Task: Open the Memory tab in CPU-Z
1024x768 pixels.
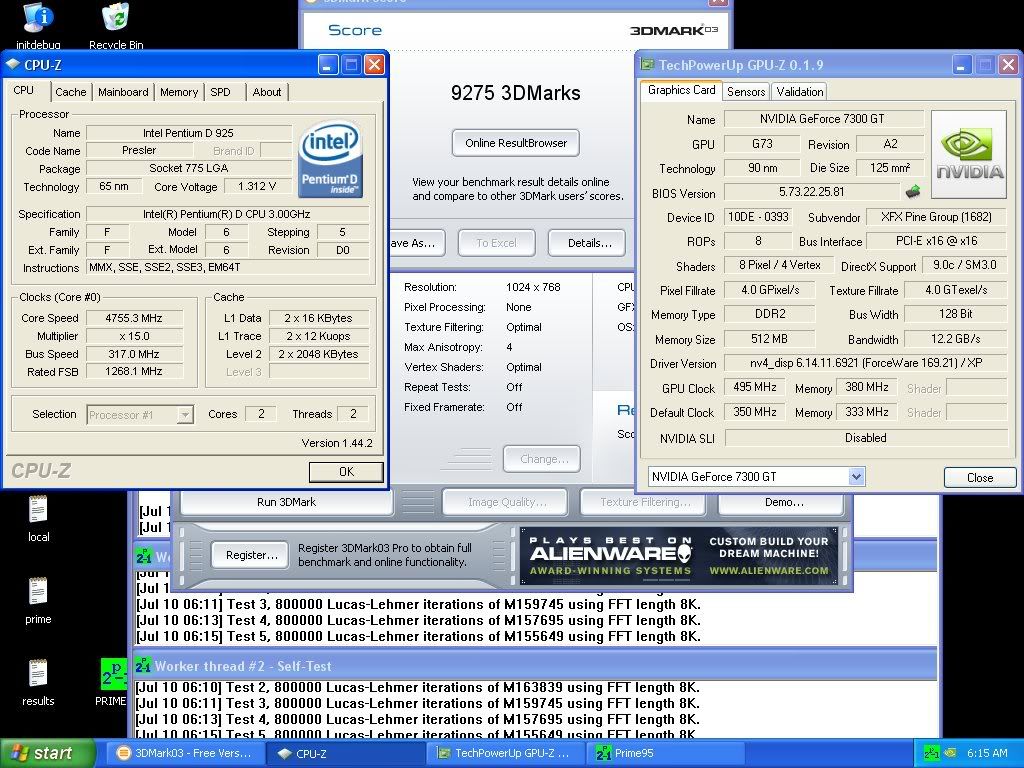Action: pos(179,92)
